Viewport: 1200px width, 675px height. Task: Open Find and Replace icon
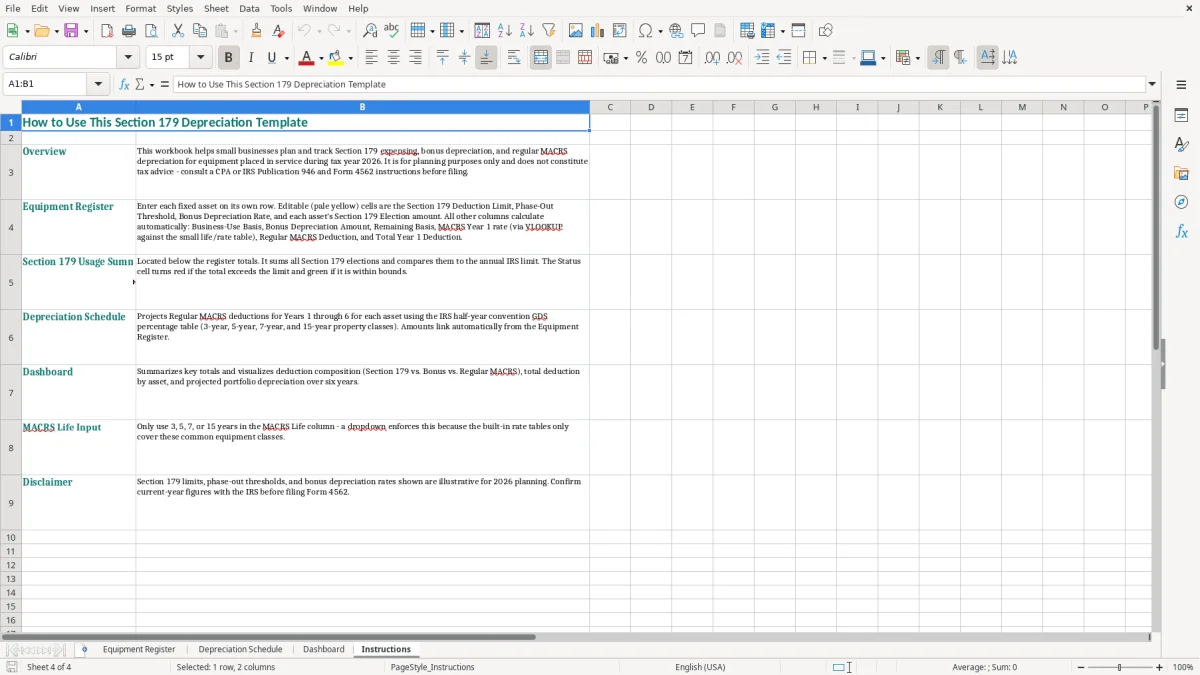click(370, 31)
